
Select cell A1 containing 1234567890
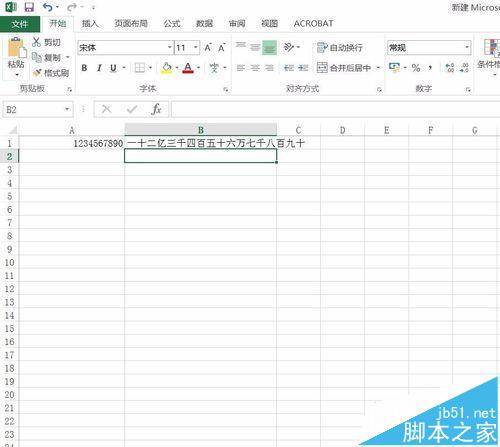click(72, 143)
